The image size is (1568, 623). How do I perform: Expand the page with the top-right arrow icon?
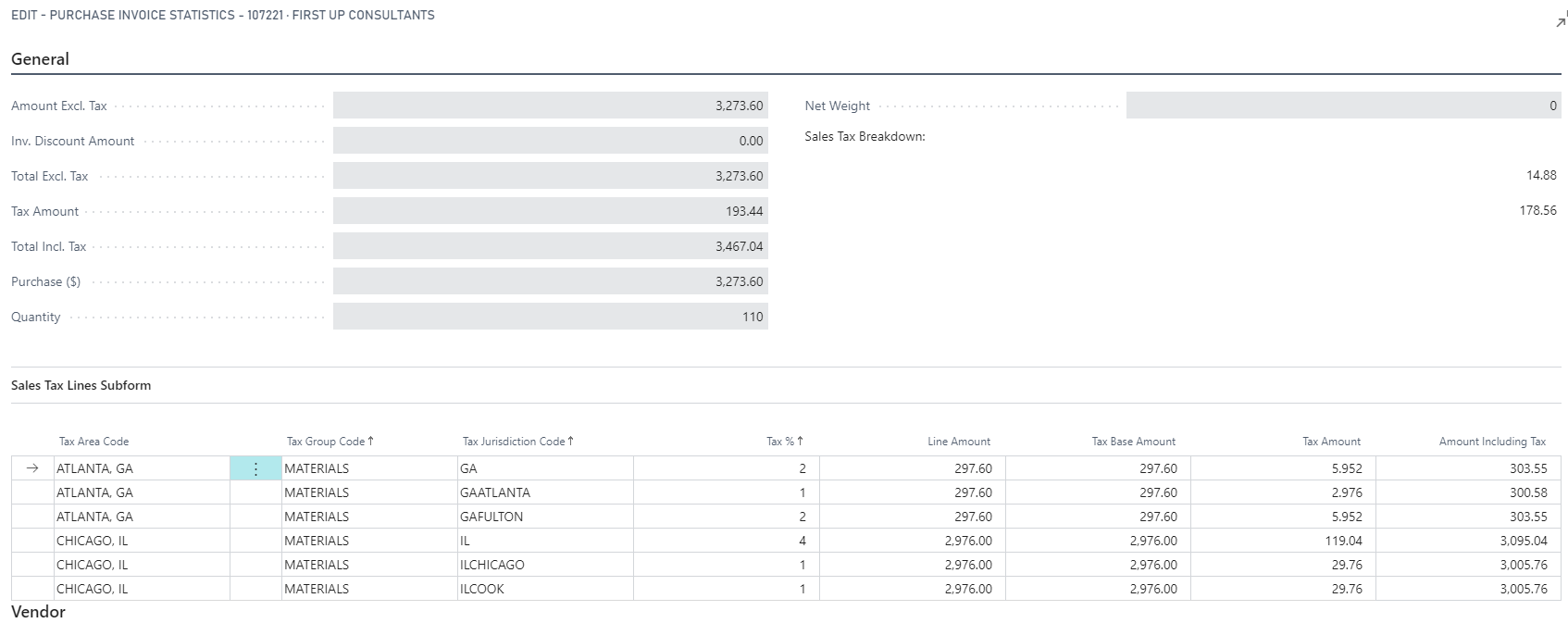pos(1561,21)
